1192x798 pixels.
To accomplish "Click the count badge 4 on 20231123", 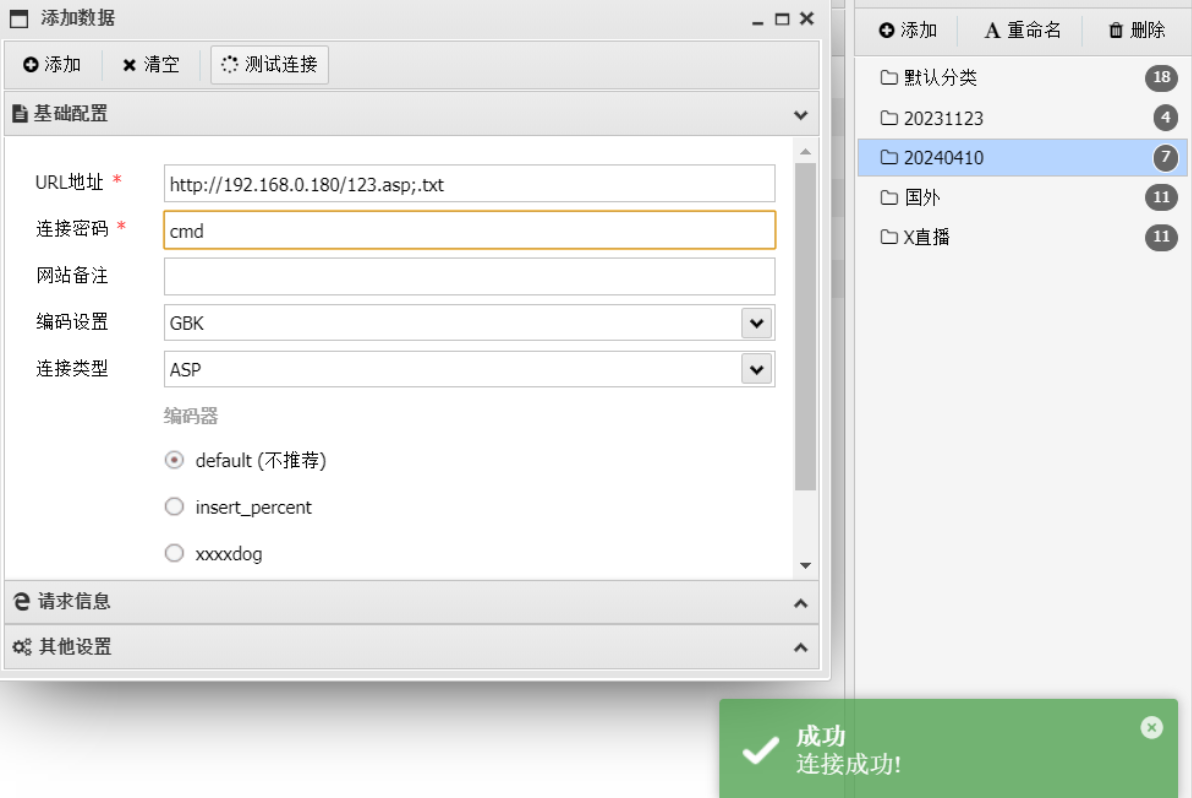I will [1165, 118].
